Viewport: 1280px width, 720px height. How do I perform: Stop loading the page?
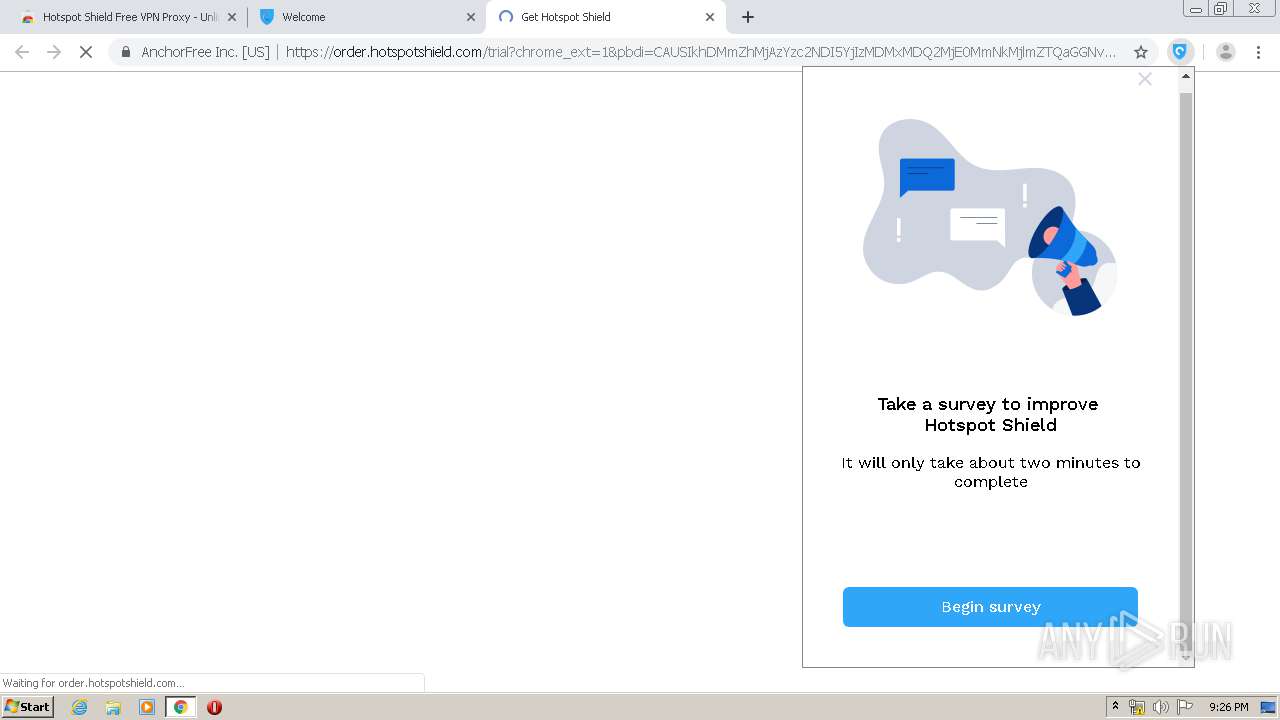coord(86,52)
